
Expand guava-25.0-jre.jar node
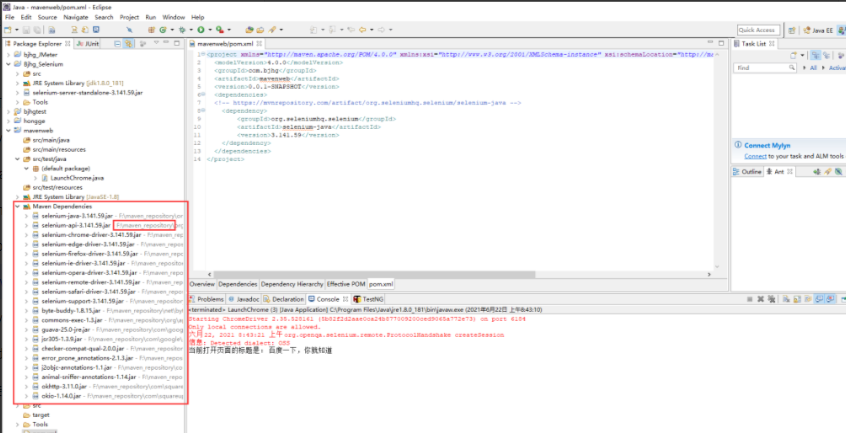tap(26, 329)
